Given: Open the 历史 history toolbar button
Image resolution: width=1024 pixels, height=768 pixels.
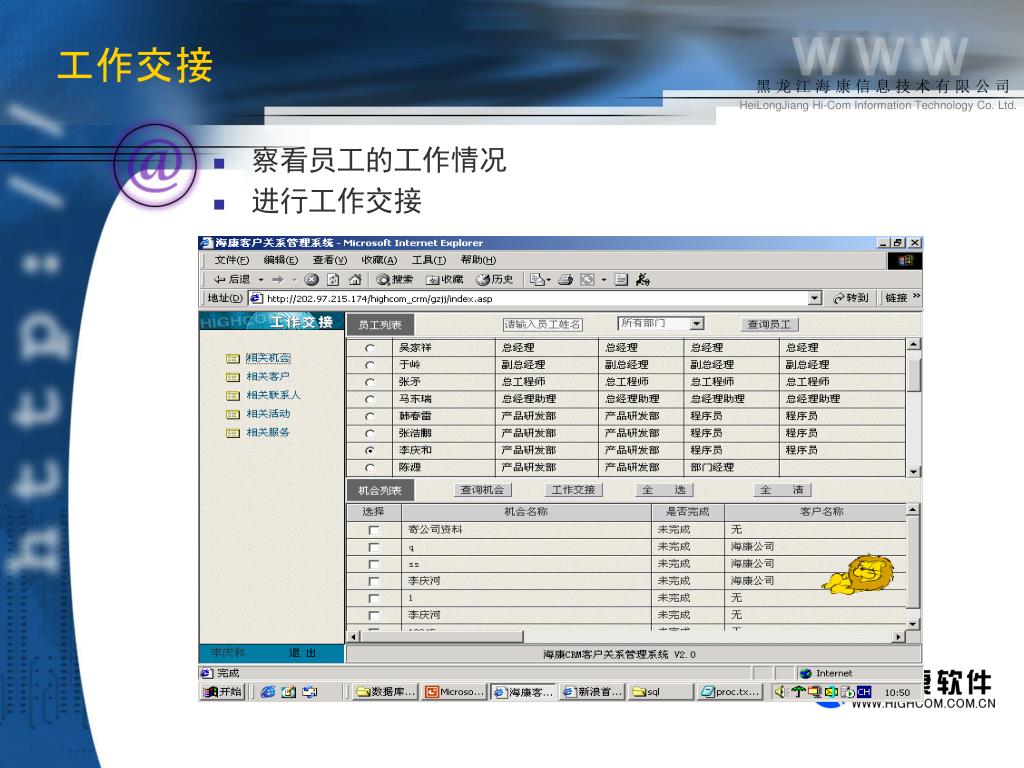Looking at the screenshot, I should click(x=494, y=280).
